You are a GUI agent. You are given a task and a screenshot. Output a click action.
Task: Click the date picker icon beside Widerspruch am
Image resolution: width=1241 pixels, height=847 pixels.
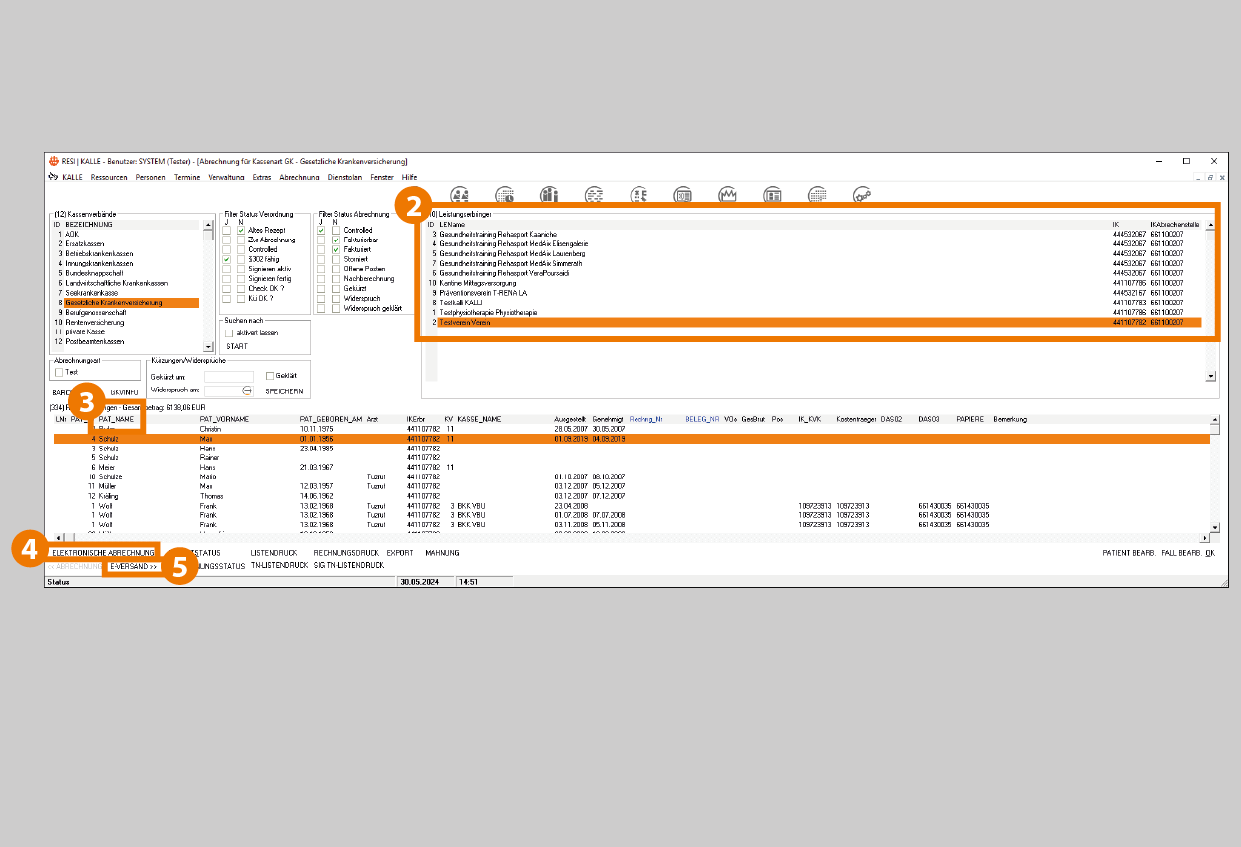(x=247, y=390)
